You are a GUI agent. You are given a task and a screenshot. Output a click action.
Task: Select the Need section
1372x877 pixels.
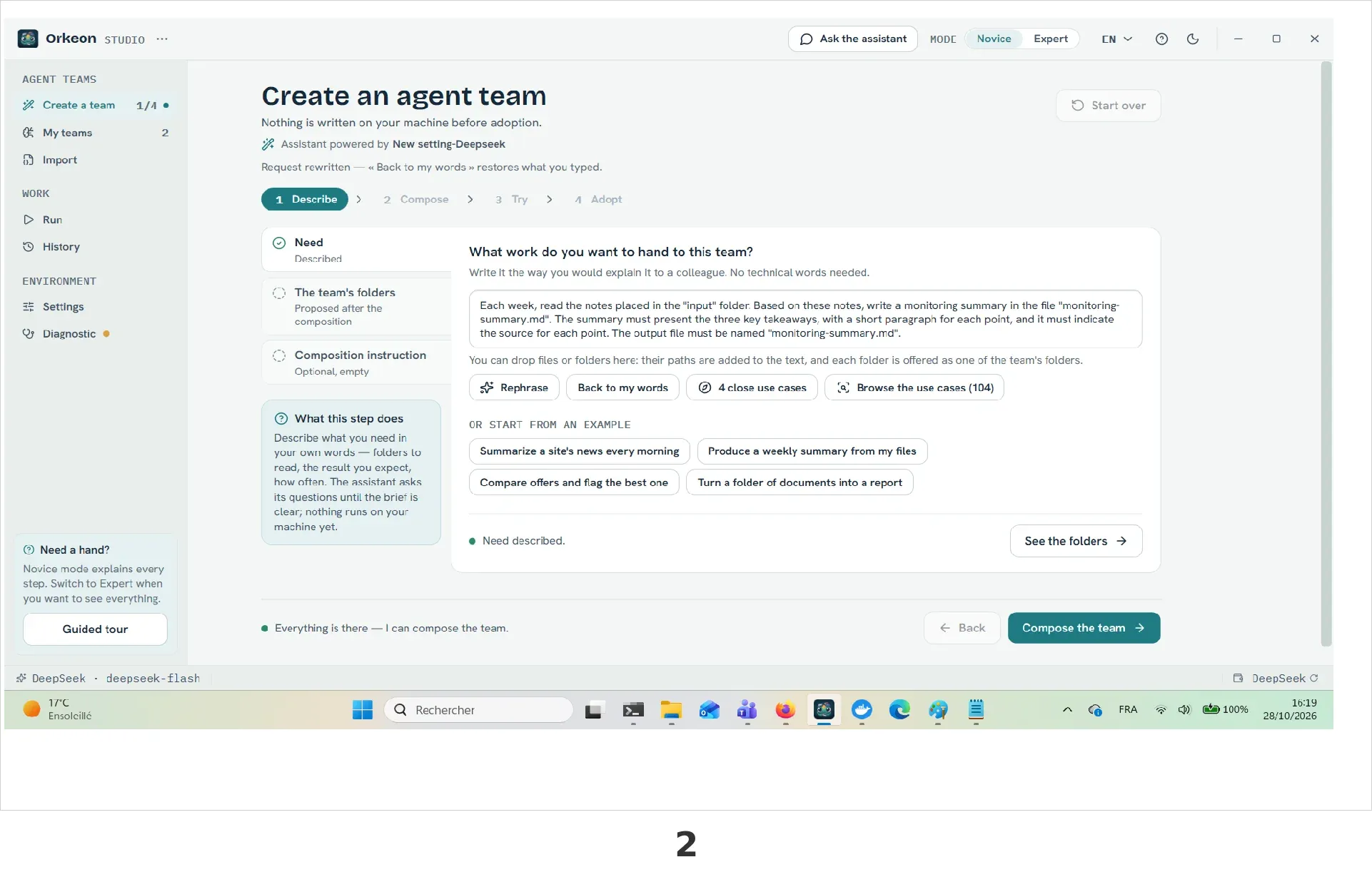[x=357, y=250]
